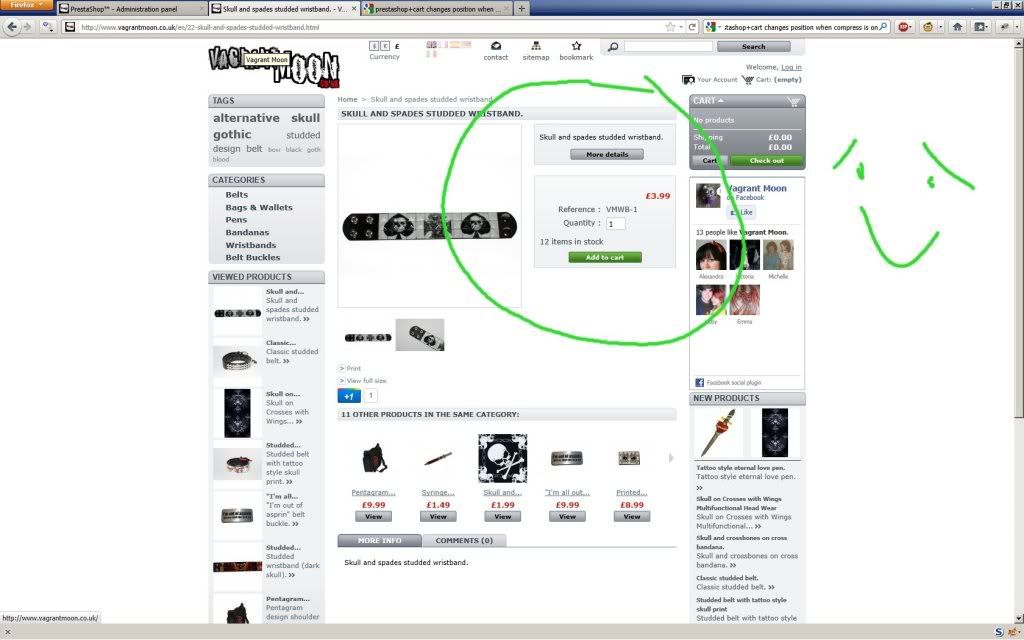Click the Quantity input field

coord(615,224)
